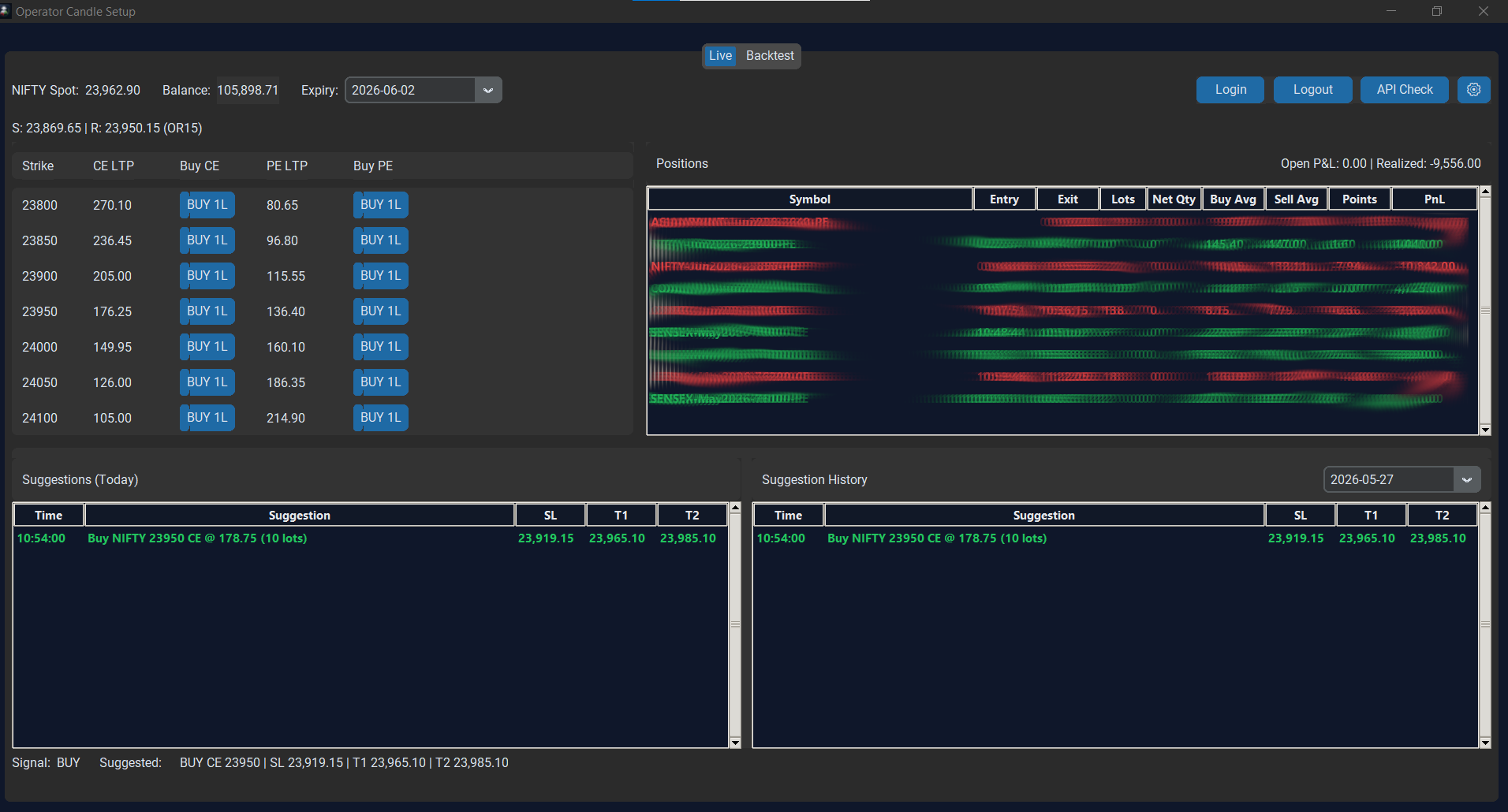Click the PE LTP value 214.90

click(286, 418)
